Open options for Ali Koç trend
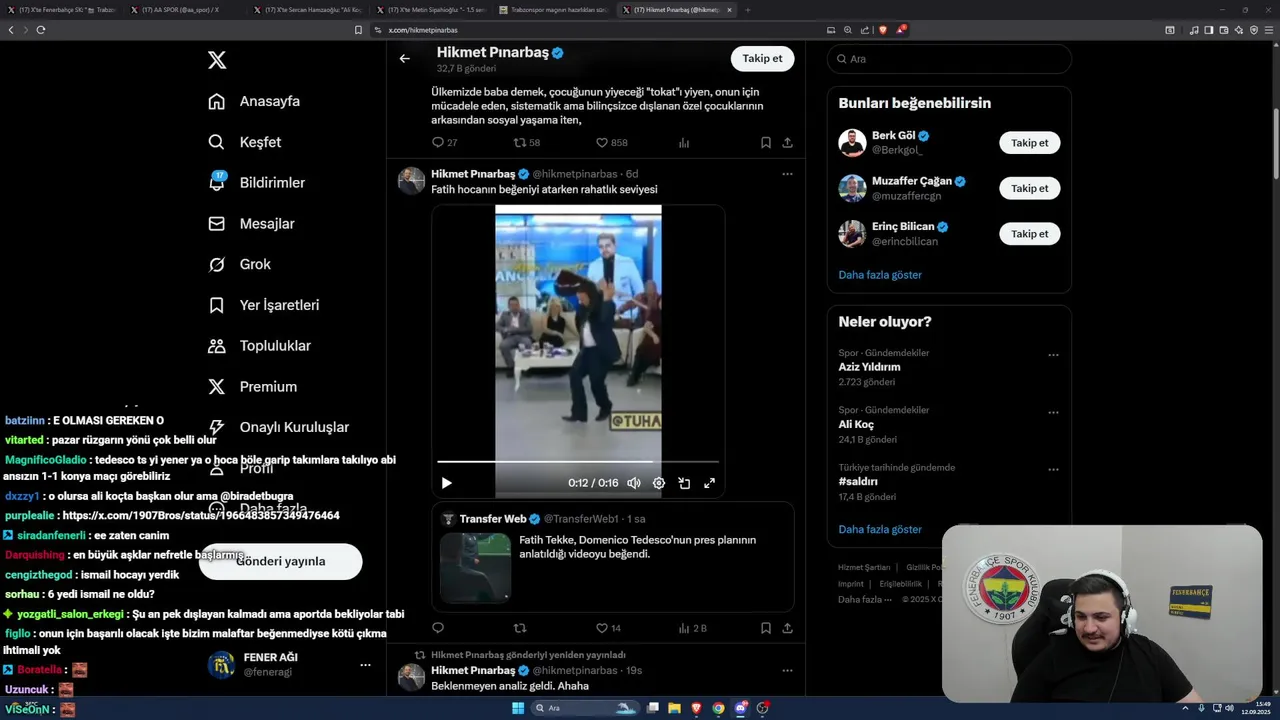This screenshot has width=1280, height=720. (x=1053, y=412)
